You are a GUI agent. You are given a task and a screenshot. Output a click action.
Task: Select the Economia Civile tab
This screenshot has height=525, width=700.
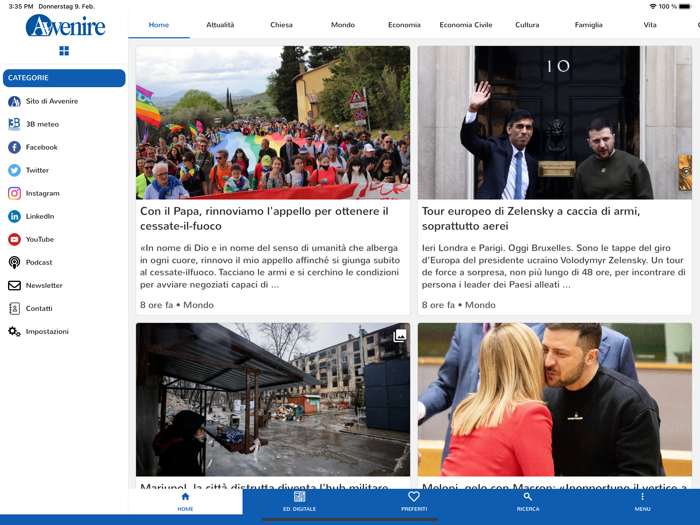[466, 25]
